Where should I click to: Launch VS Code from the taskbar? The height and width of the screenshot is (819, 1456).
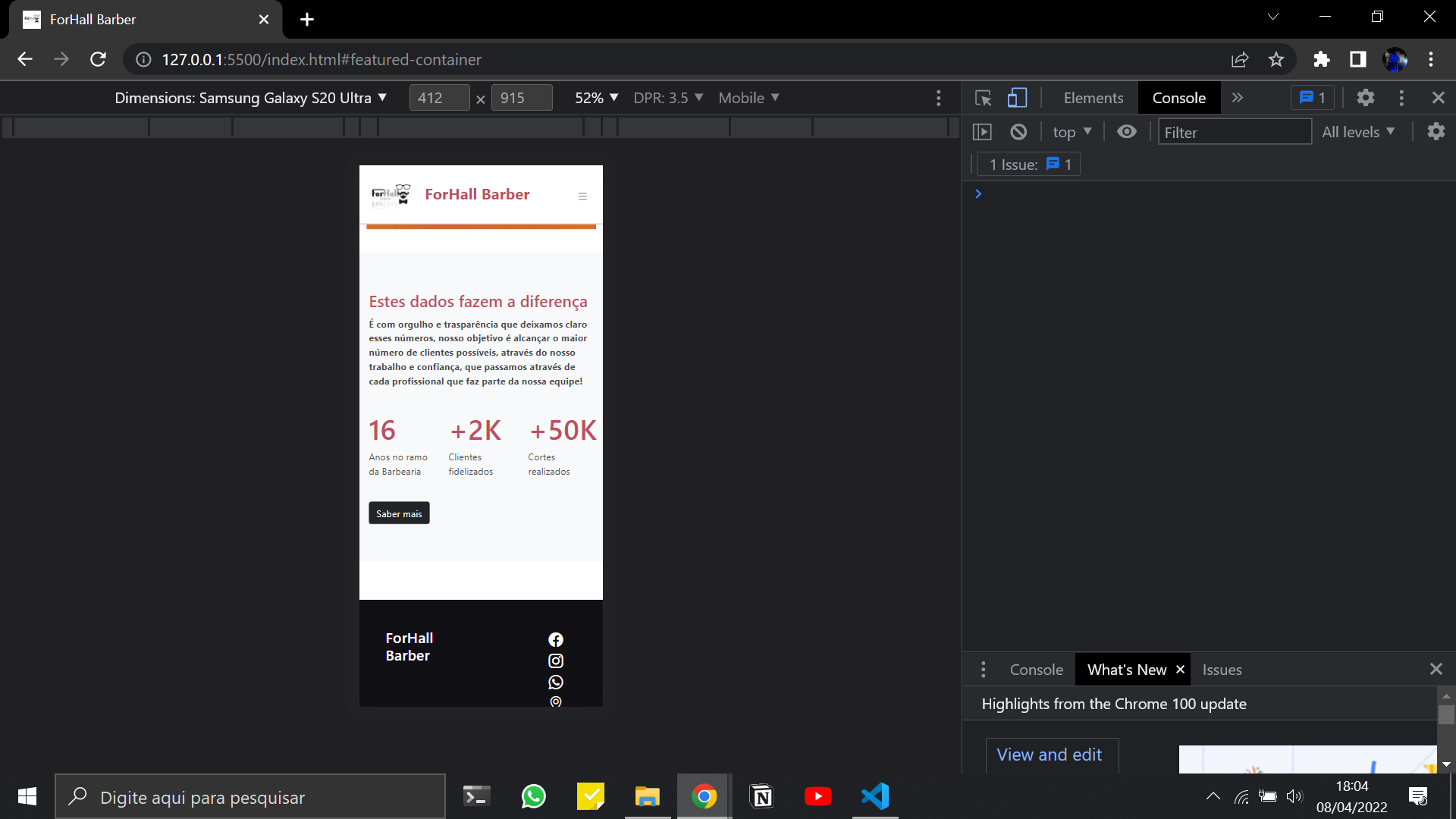875,796
